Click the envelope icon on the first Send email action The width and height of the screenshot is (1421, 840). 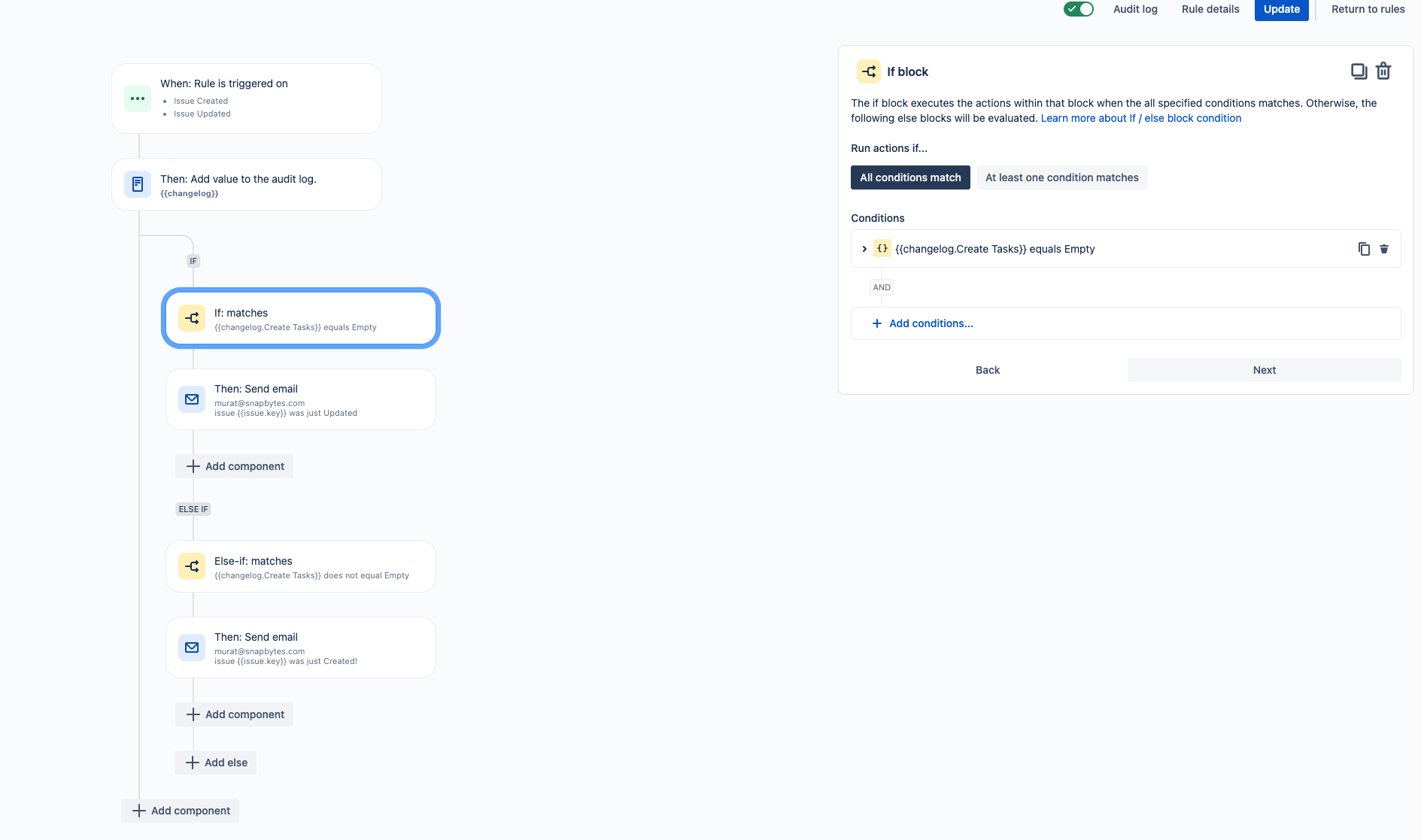pos(192,399)
